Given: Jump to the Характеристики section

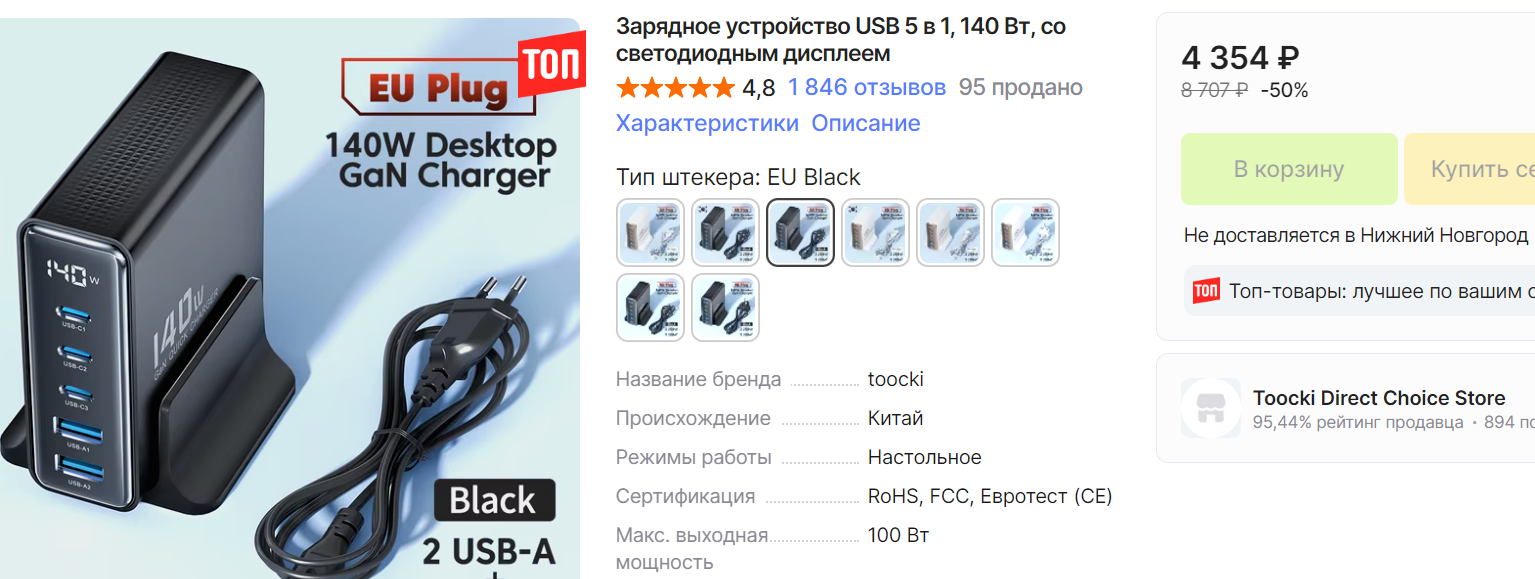Looking at the screenshot, I should click(707, 123).
